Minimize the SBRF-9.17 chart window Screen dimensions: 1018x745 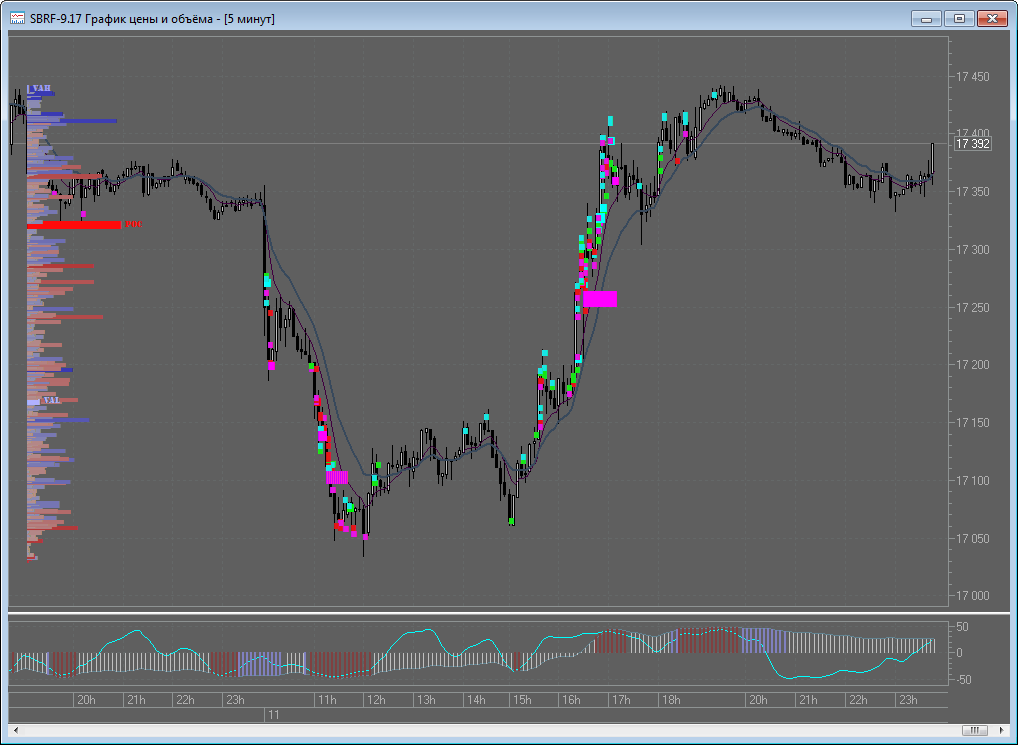pos(927,18)
